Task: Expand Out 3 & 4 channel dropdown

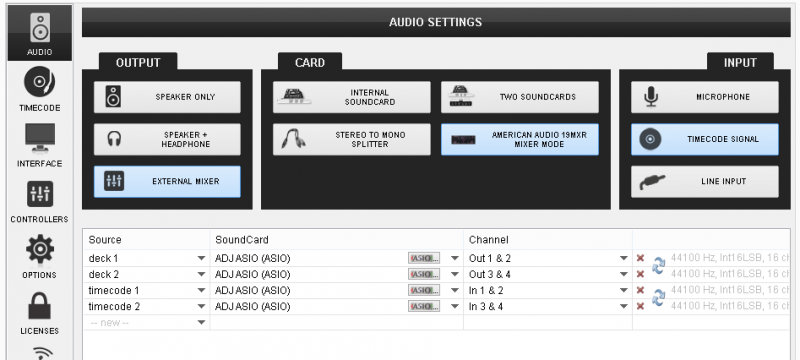Action: pyautogui.click(x=623, y=274)
